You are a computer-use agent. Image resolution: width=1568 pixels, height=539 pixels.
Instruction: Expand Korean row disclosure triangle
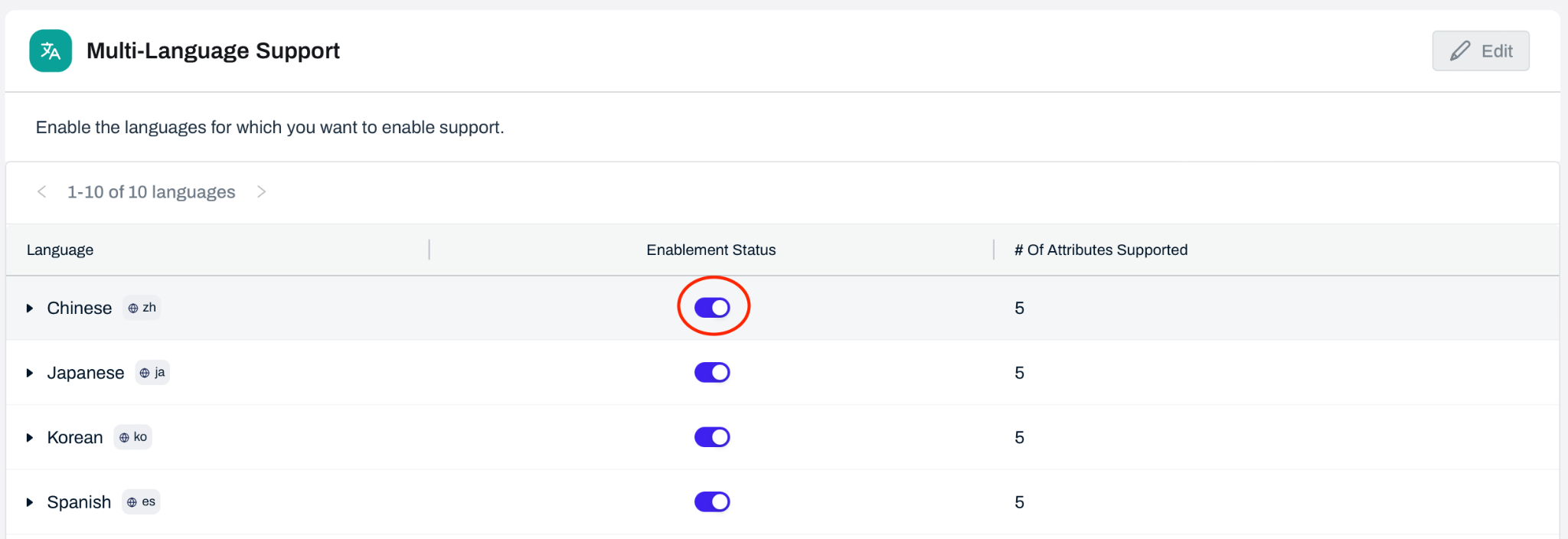pyautogui.click(x=30, y=438)
